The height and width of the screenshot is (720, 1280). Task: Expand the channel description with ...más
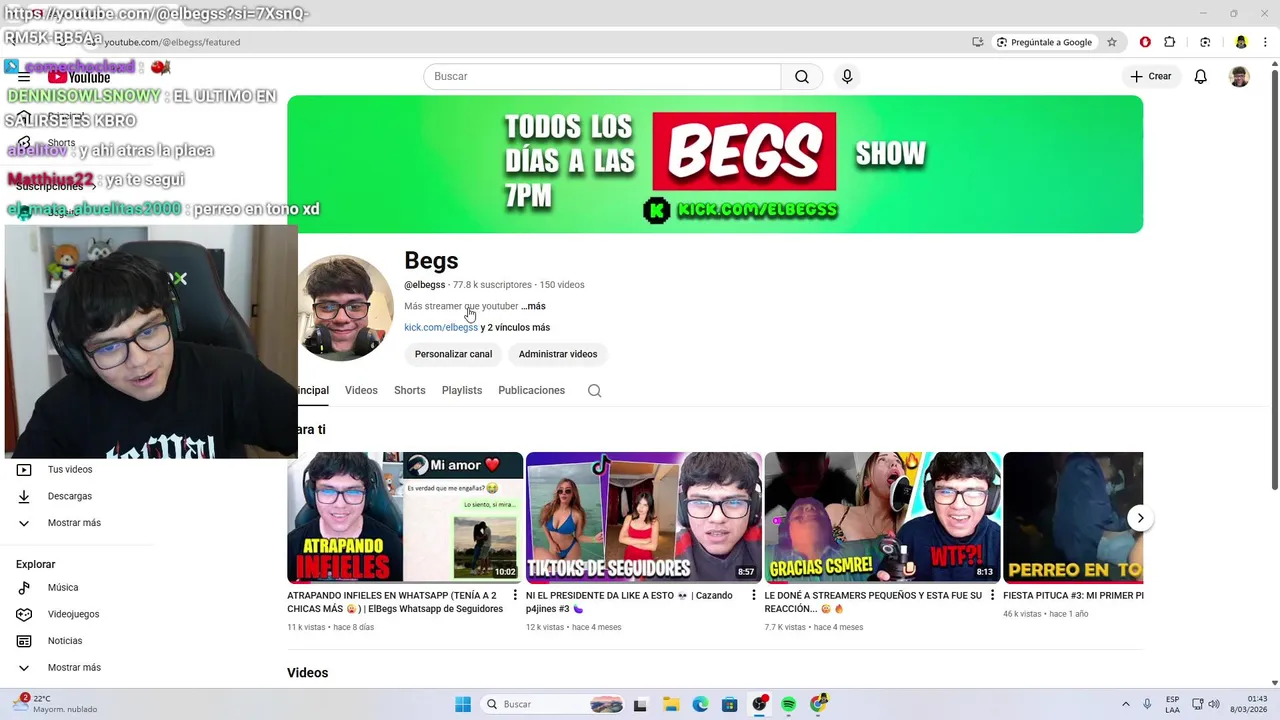(533, 306)
